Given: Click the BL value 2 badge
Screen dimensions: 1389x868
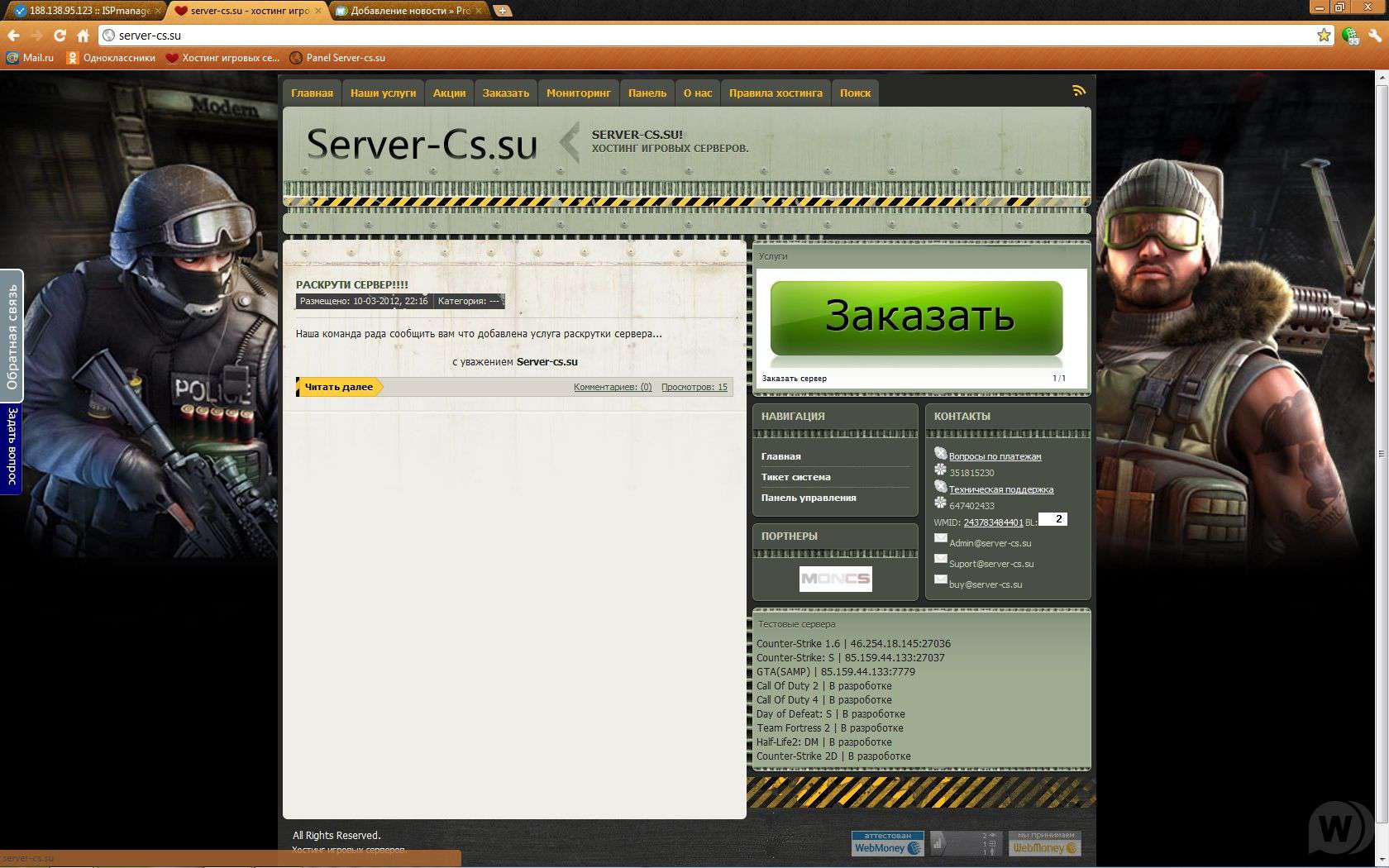Looking at the screenshot, I should (x=1052, y=519).
